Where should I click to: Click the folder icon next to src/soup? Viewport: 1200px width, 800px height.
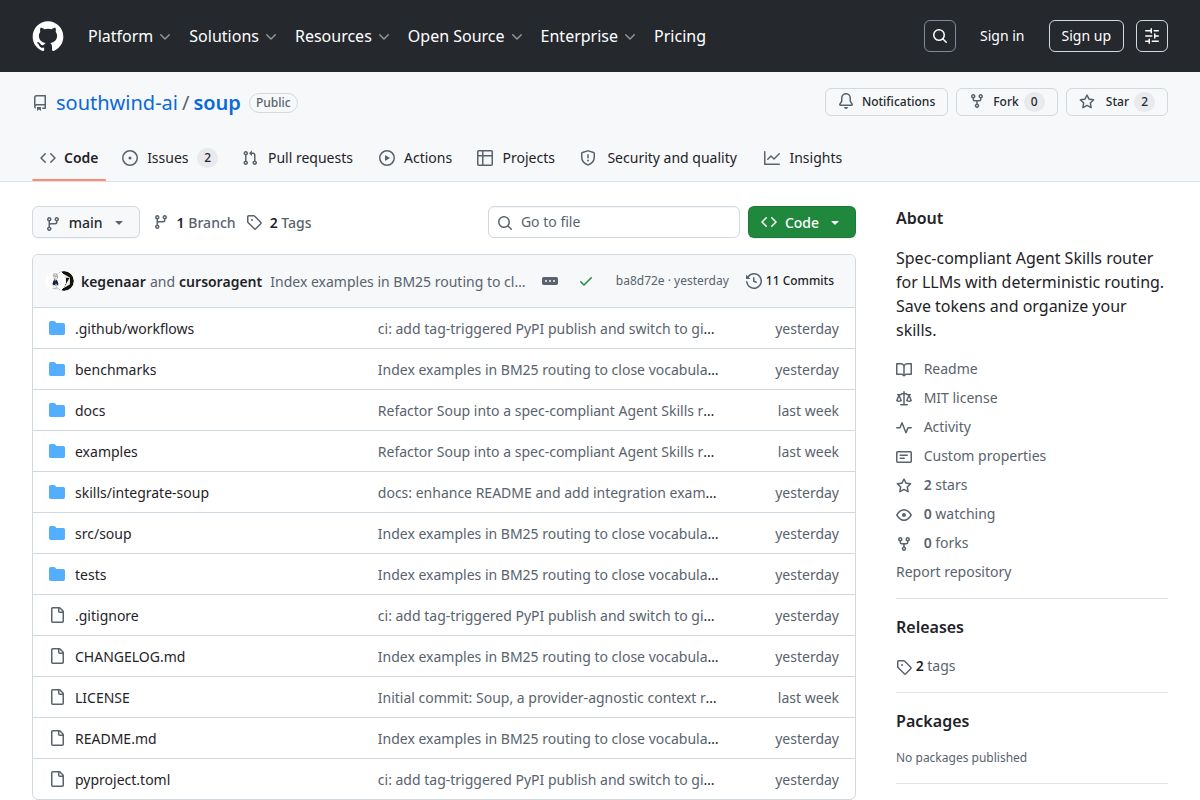pos(57,534)
